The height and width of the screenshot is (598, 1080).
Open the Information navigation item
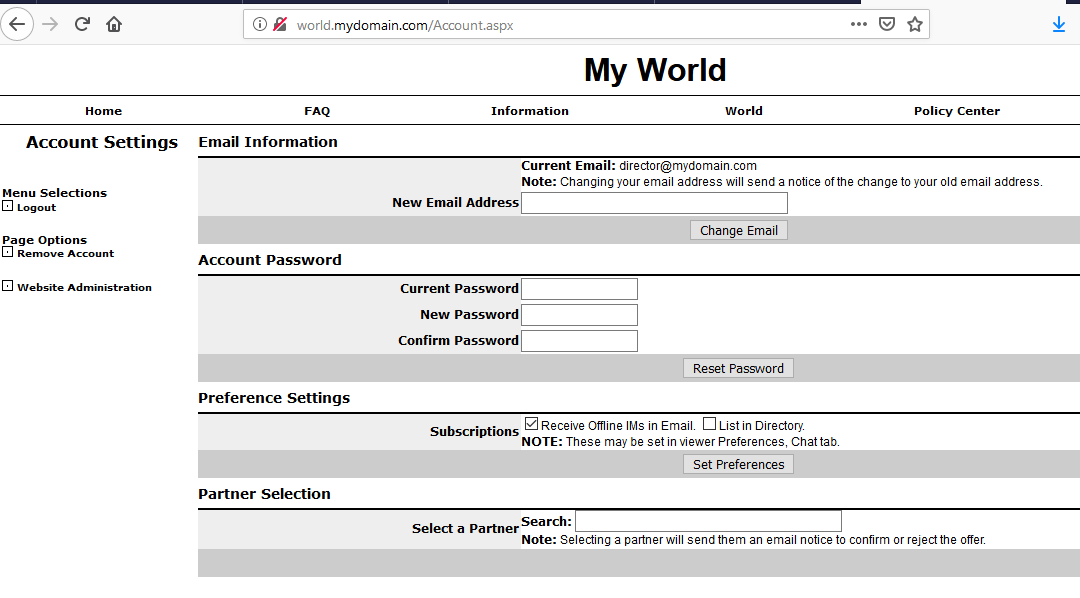[x=530, y=111]
